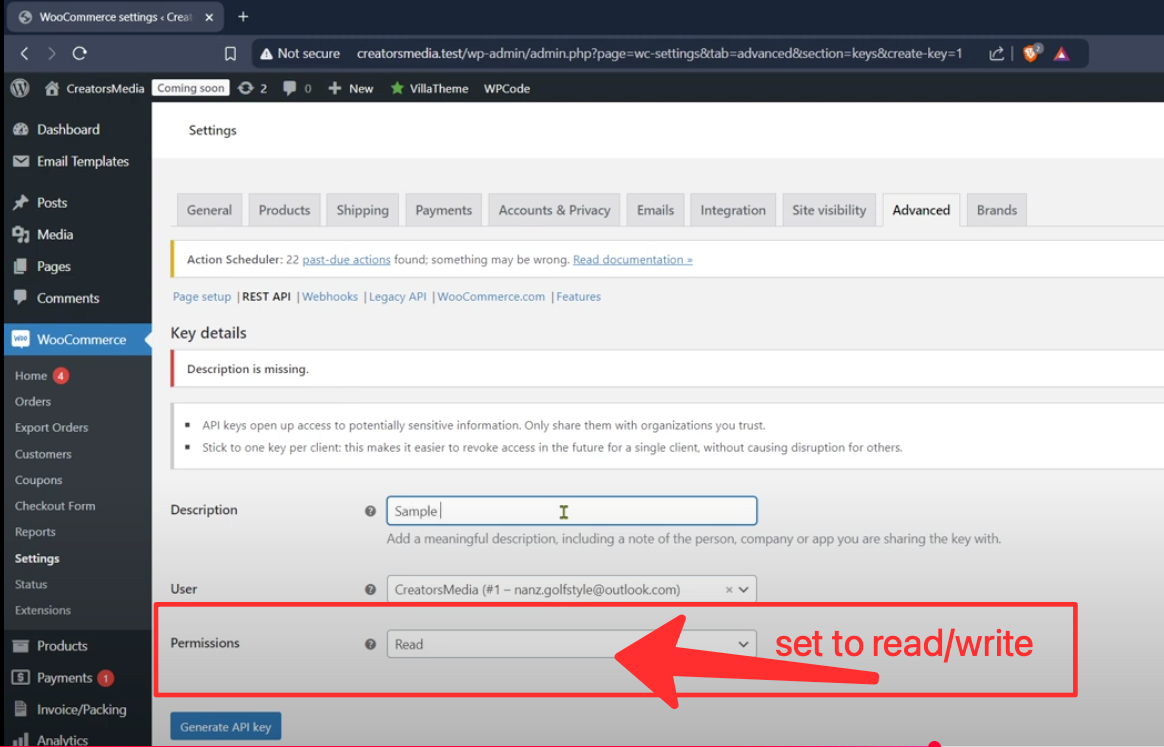Open the Read documentation link

(x=632, y=259)
